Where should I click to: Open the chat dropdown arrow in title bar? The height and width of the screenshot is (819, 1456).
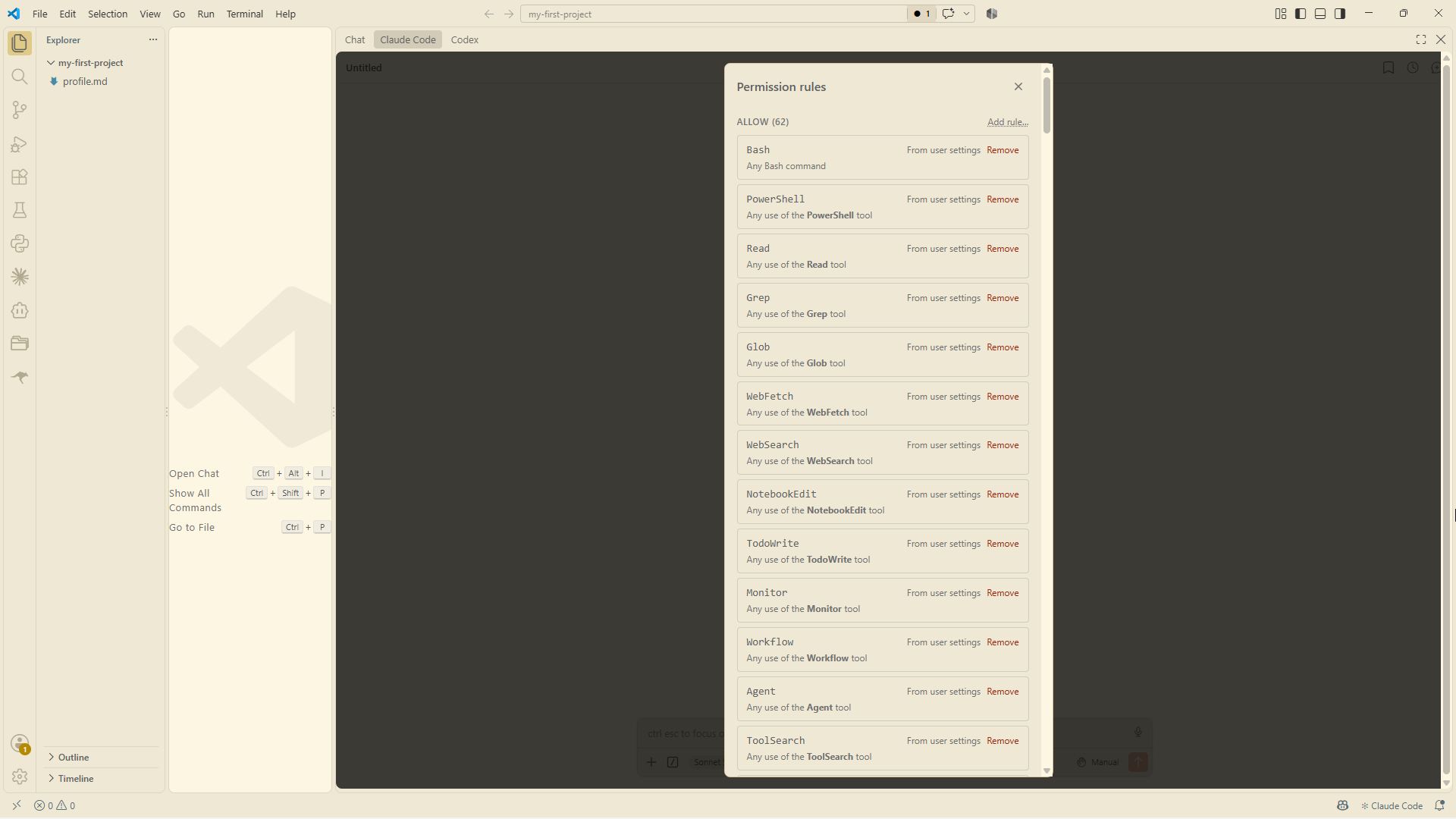click(966, 14)
